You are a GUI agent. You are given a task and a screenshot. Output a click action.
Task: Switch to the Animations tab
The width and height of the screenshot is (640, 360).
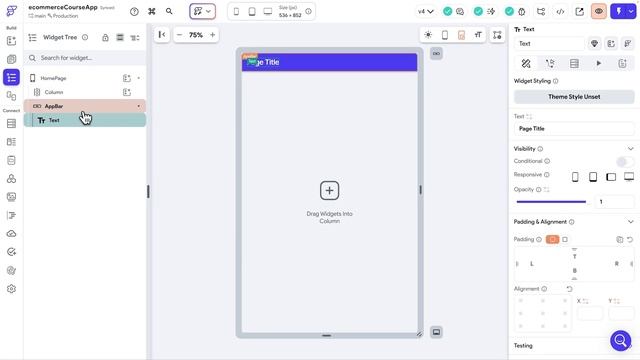pyautogui.click(x=598, y=64)
